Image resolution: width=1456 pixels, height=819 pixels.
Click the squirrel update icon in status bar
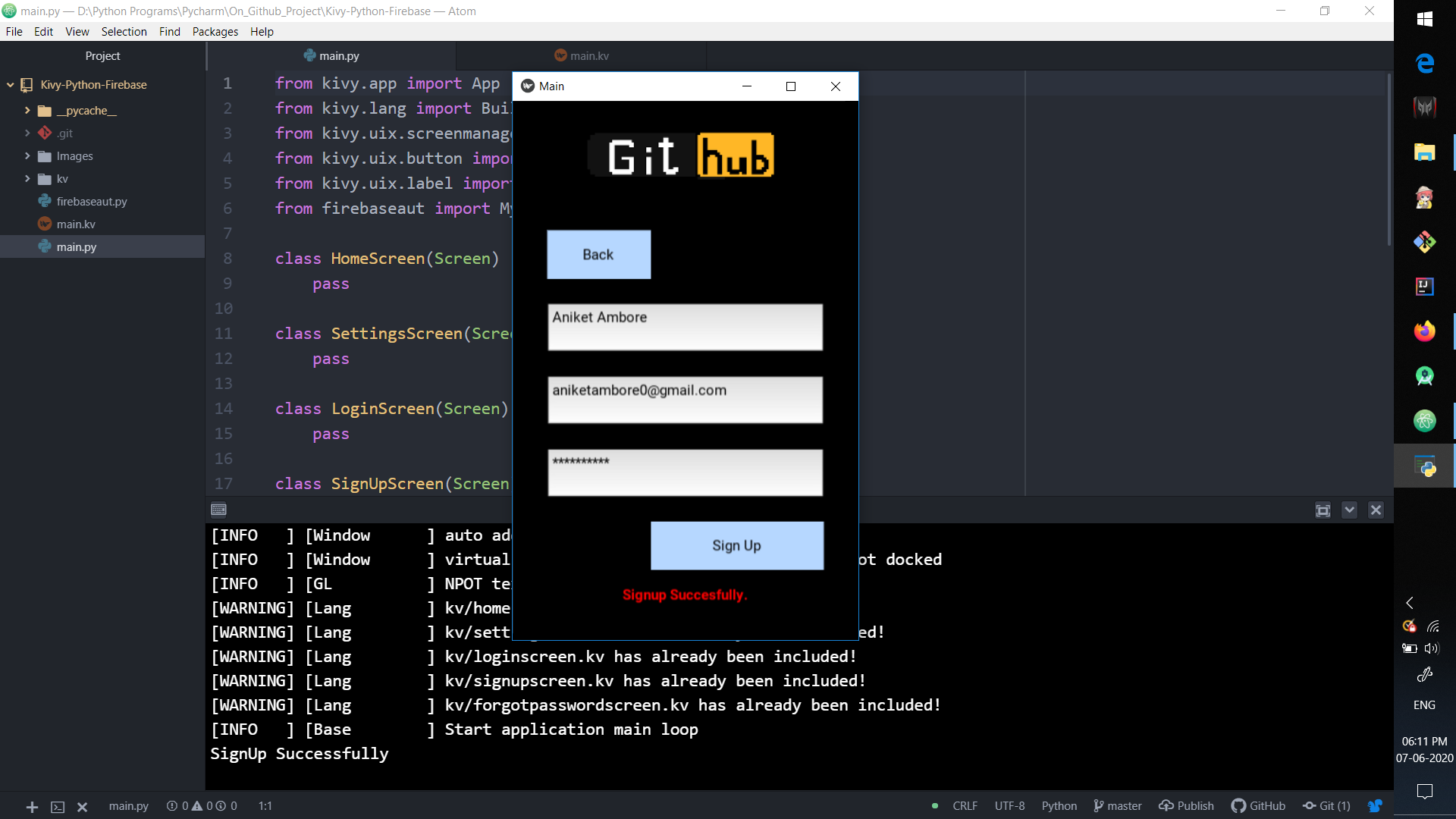click(x=1375, y=806)
